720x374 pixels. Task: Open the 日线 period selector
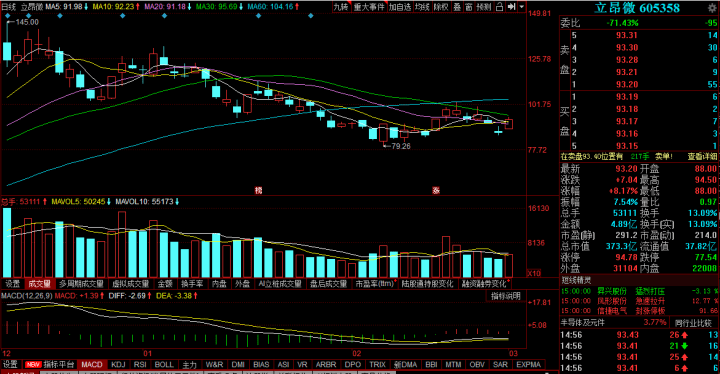click(x=9, y=7)
